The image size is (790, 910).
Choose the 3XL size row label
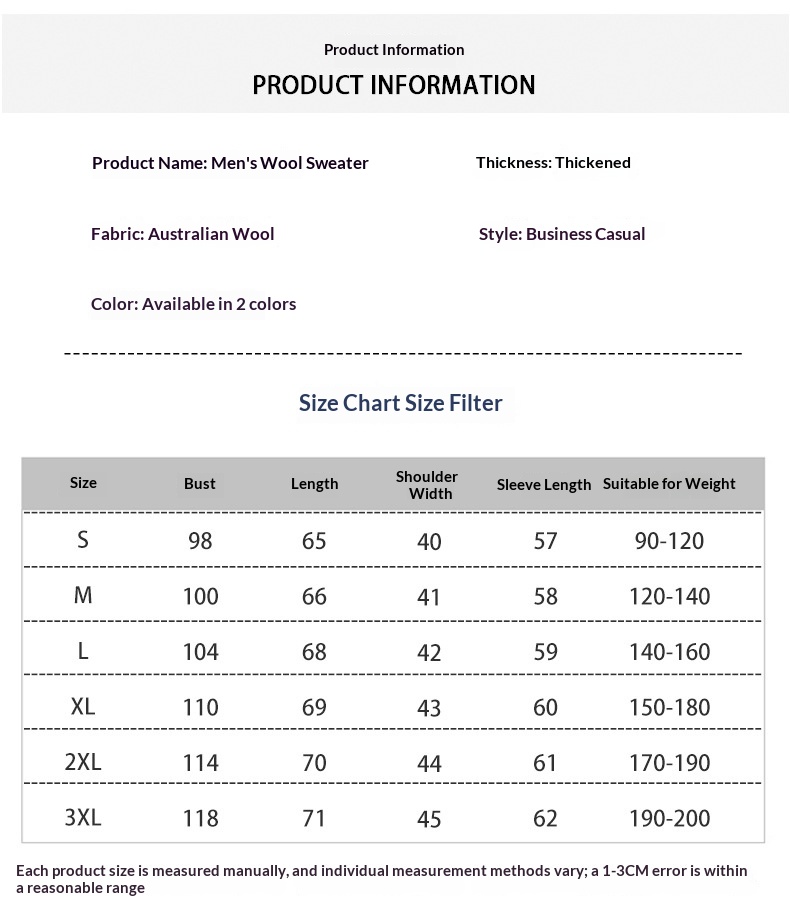pos(83,817)
